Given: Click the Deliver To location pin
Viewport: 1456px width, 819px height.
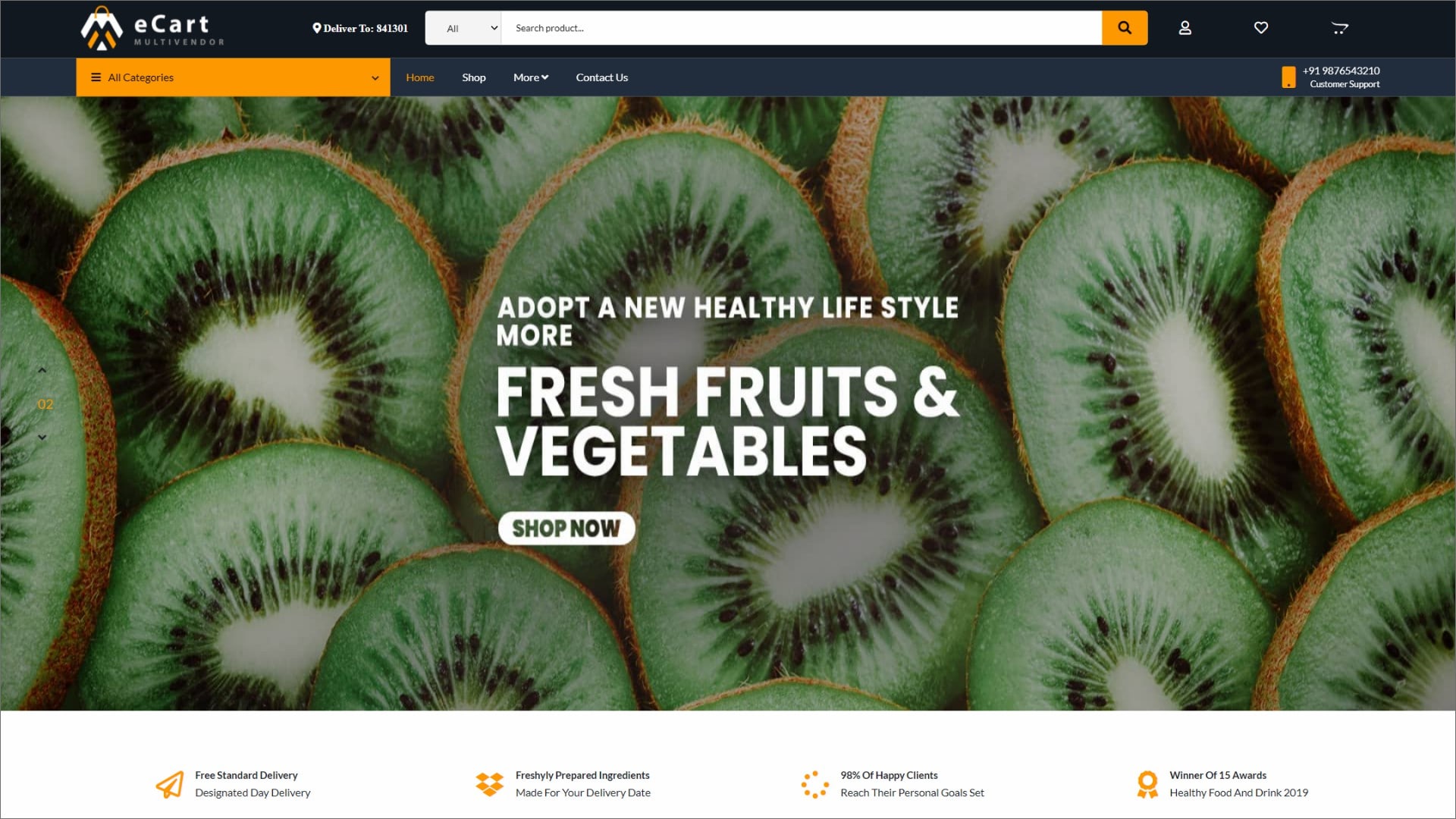Looking at the screenshot, I should click(x=317, y=28).
